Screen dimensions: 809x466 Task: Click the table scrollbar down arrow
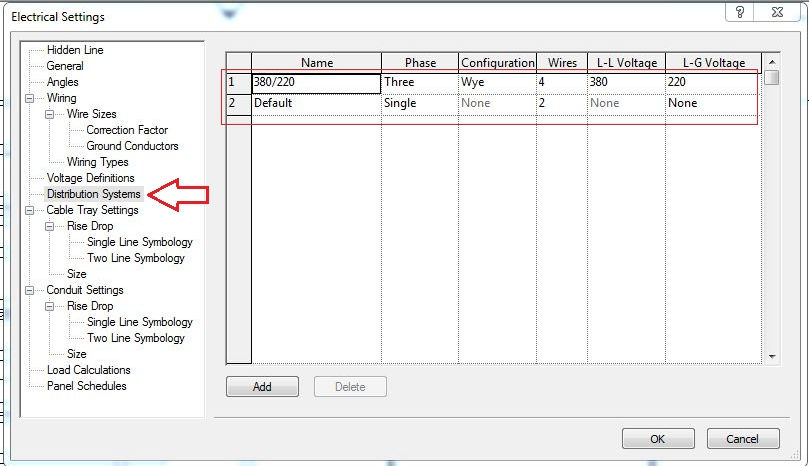[x=772, y=356]
